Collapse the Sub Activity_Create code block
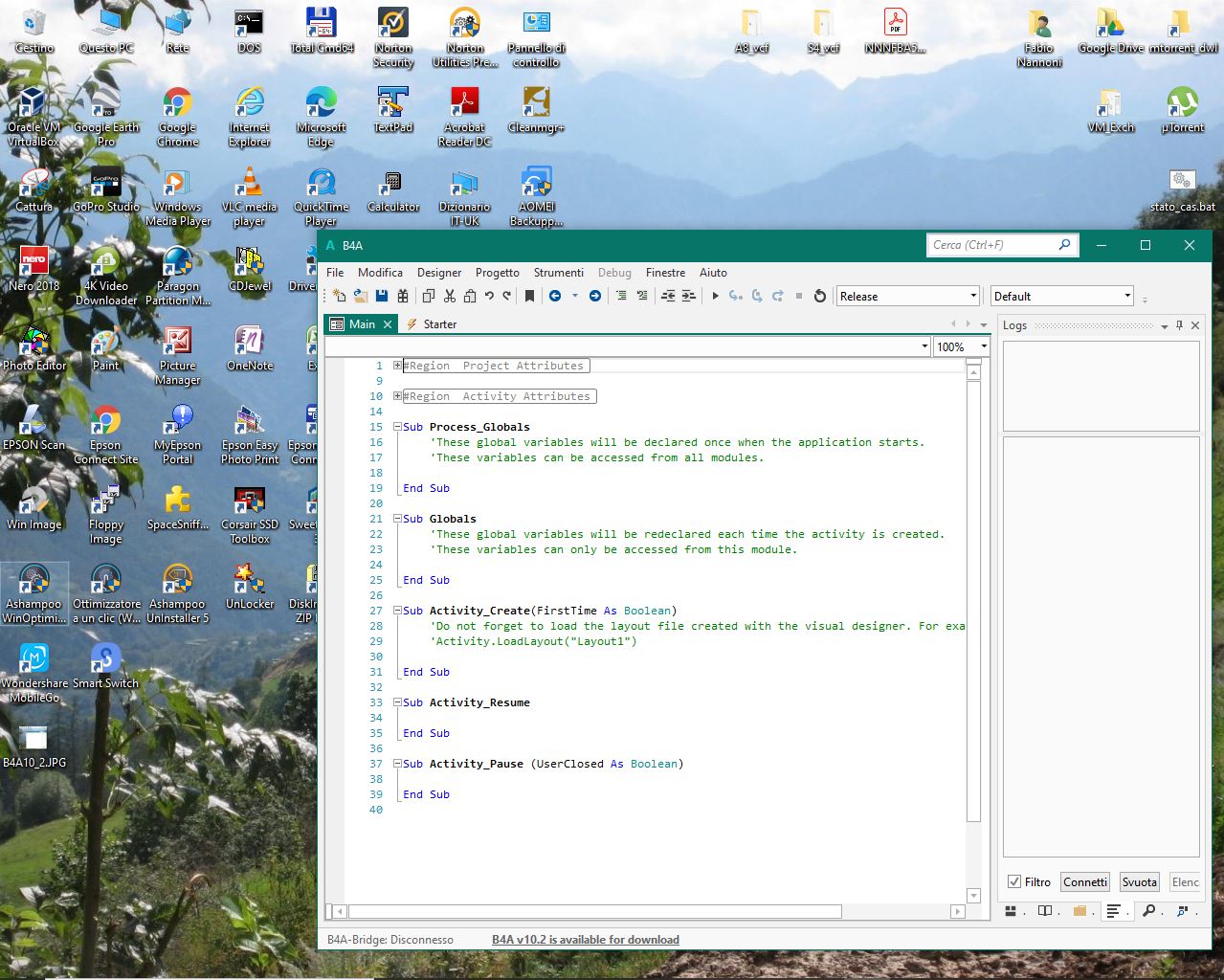 click(x=397, y=611)
